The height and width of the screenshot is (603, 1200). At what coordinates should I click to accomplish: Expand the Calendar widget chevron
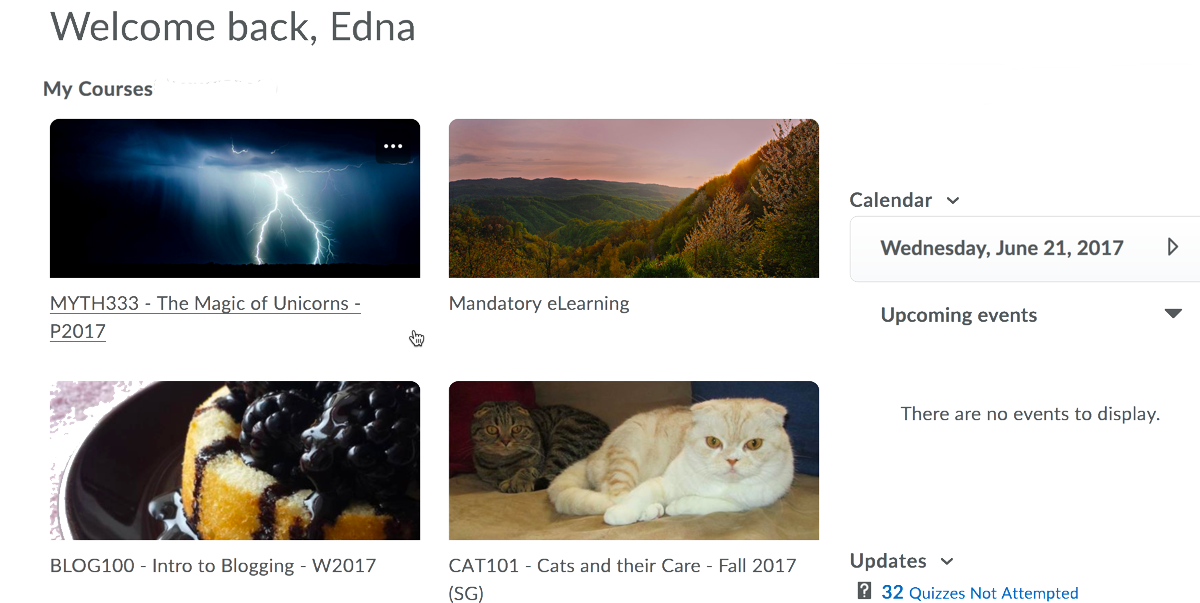pos(953,201)
